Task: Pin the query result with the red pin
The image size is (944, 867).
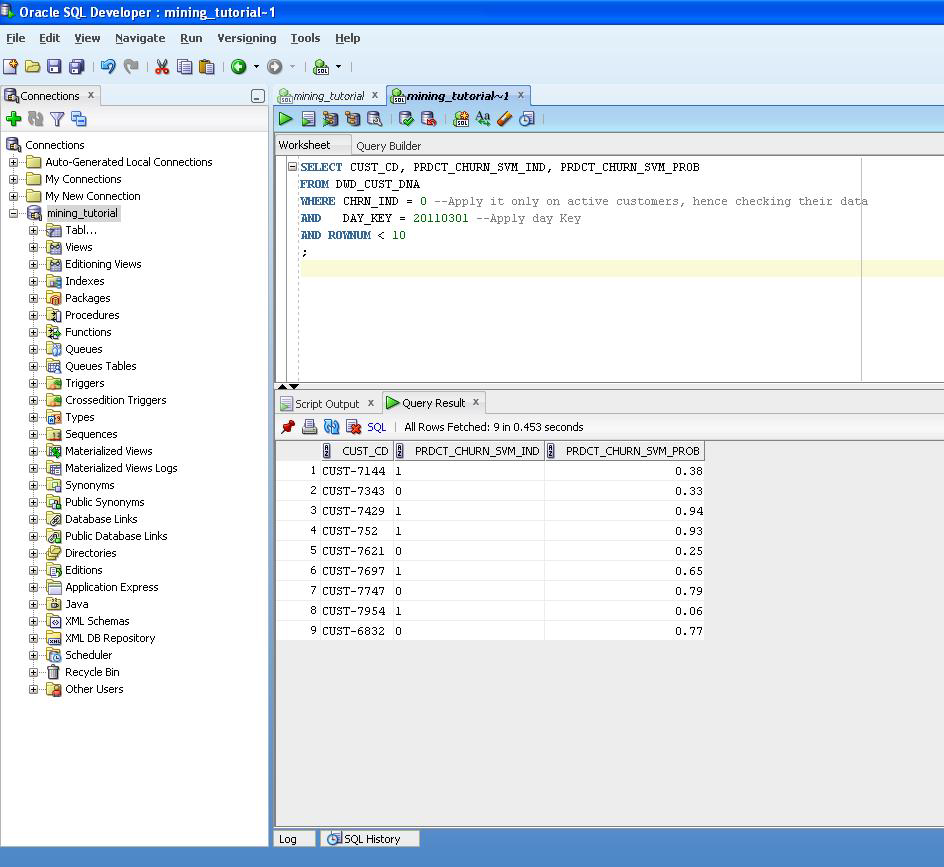Action: [x=288, y=427]
